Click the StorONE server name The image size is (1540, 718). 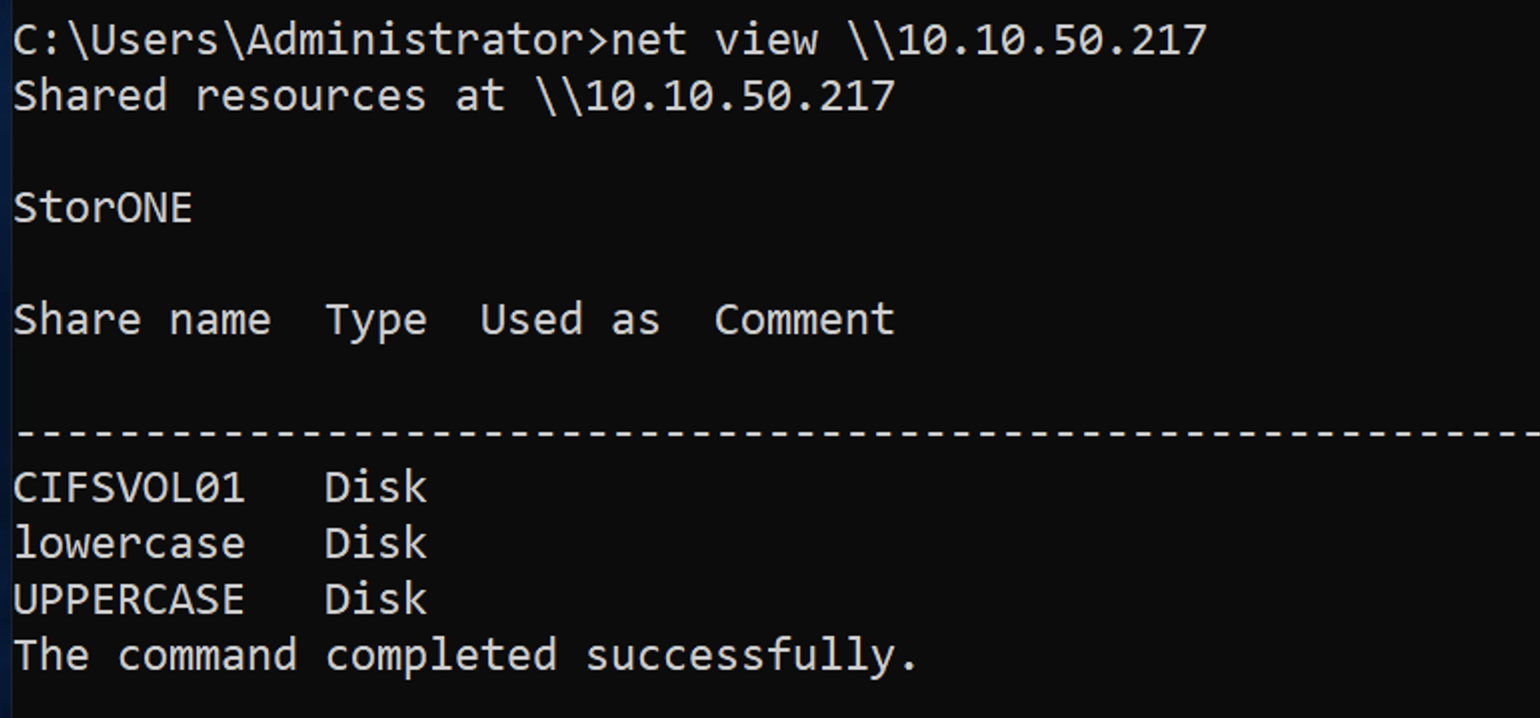point(103,208)
